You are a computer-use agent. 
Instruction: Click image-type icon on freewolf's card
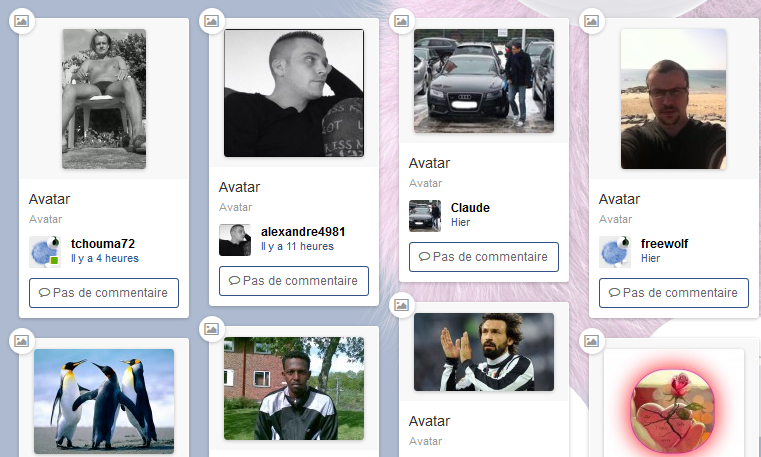pos(591,21)
